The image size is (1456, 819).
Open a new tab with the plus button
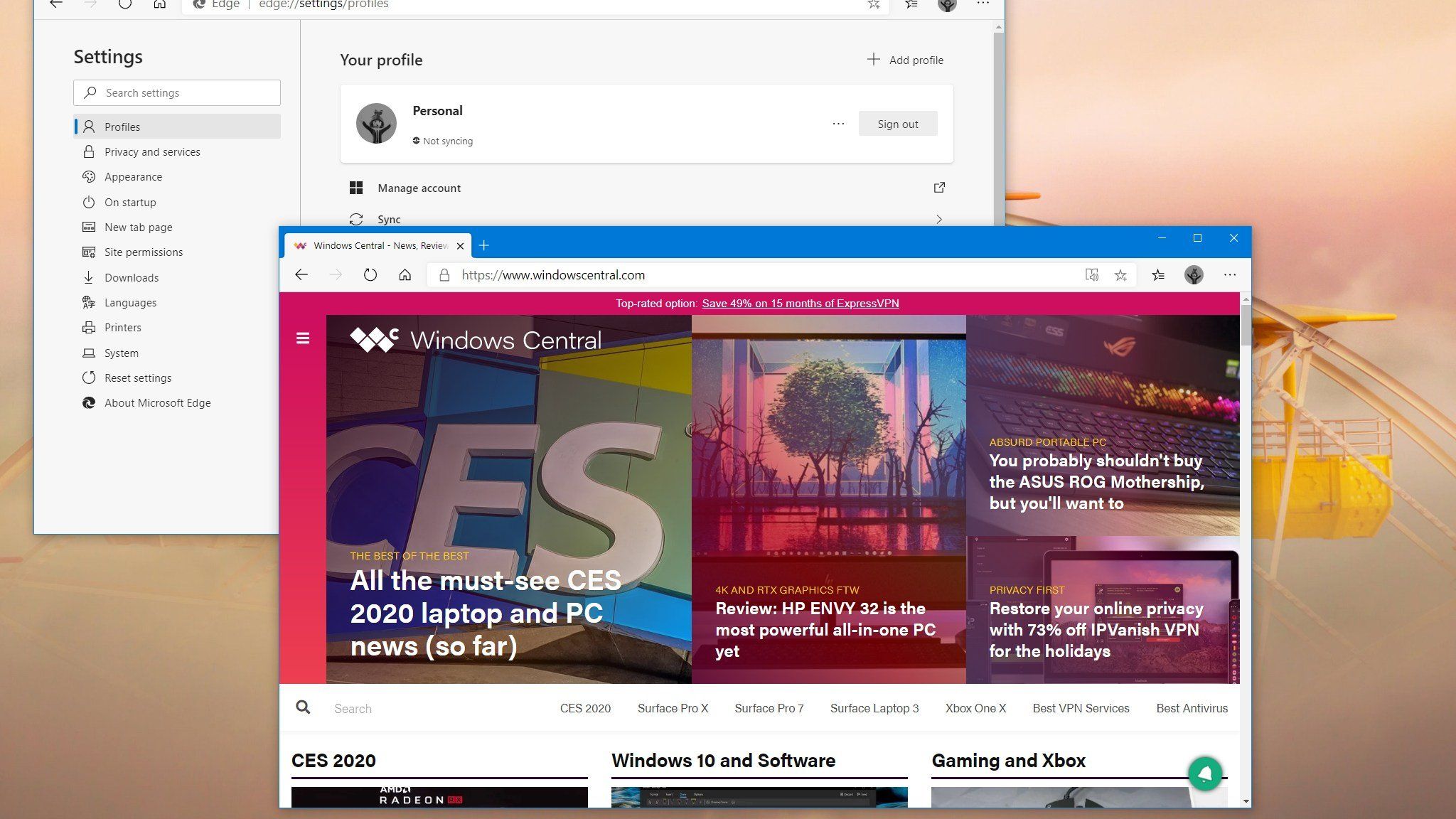pos(484,245)
